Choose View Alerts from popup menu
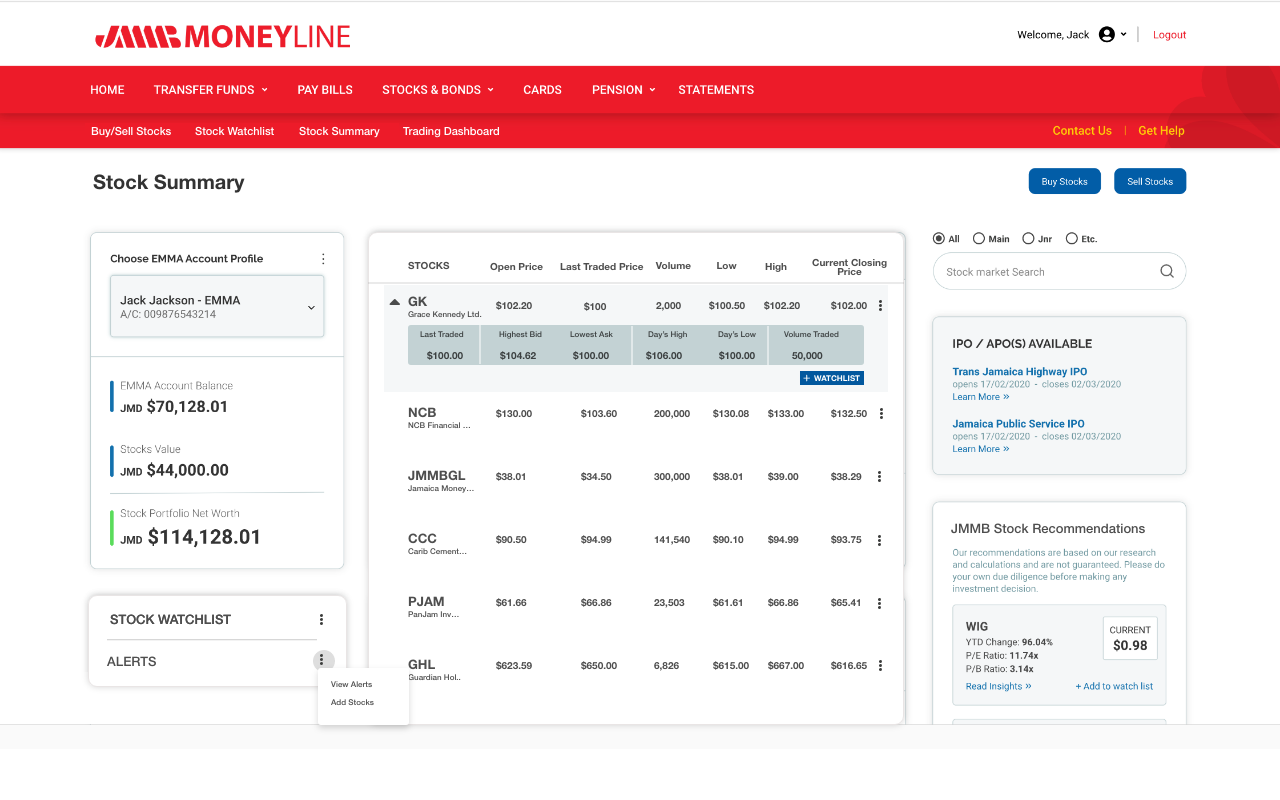 point(351,685)
